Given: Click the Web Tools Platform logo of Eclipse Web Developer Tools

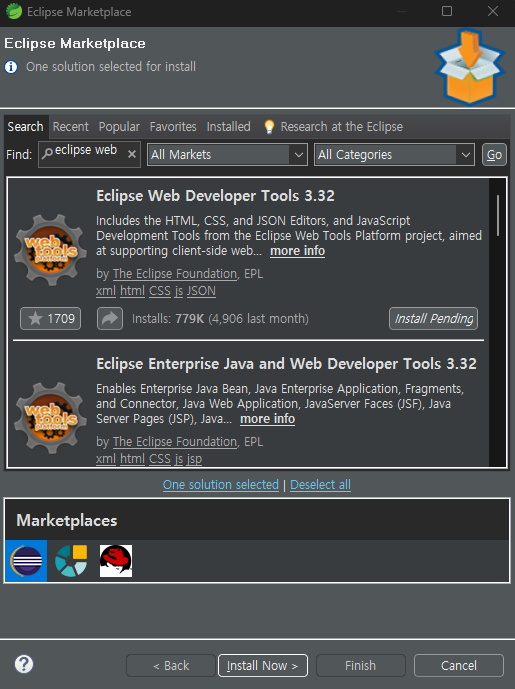Looking at the screenshot, I should coord(51,250).
